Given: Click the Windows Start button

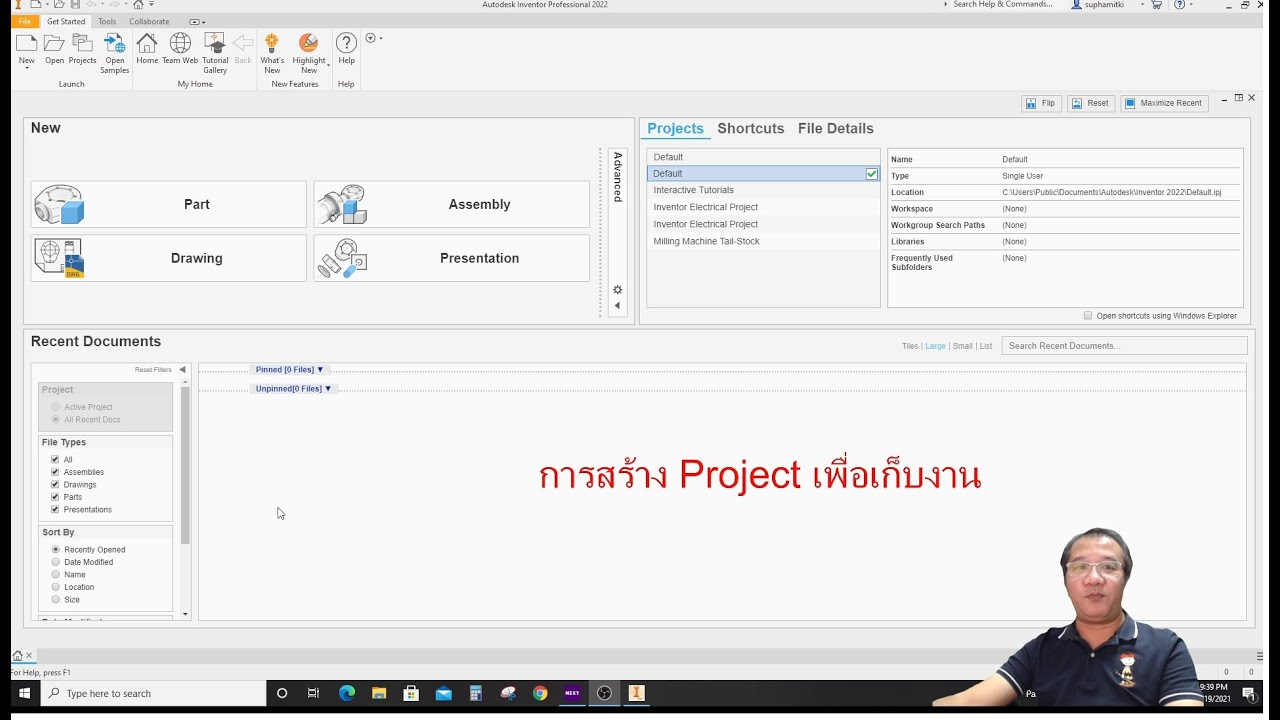Looking at the screenshot, I should 24,693.
